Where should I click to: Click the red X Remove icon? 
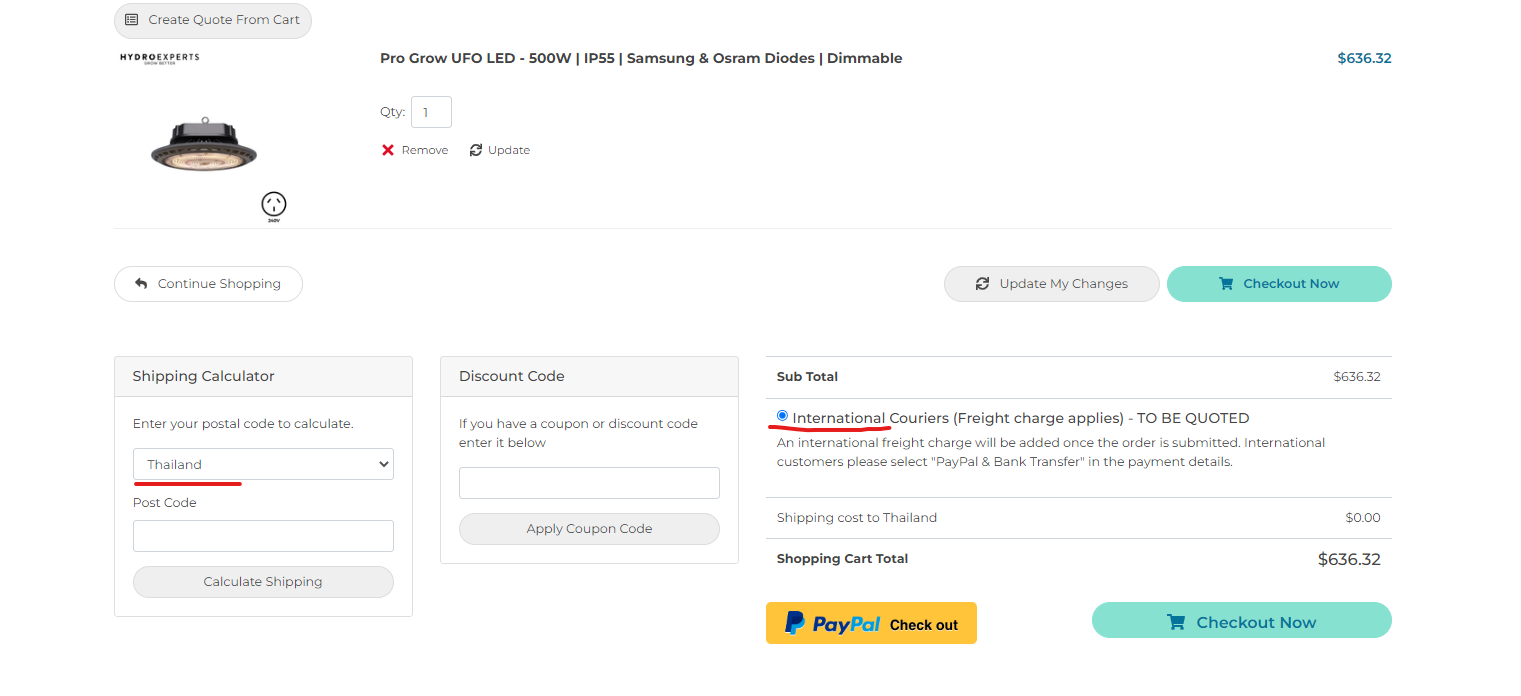point(388,150)
